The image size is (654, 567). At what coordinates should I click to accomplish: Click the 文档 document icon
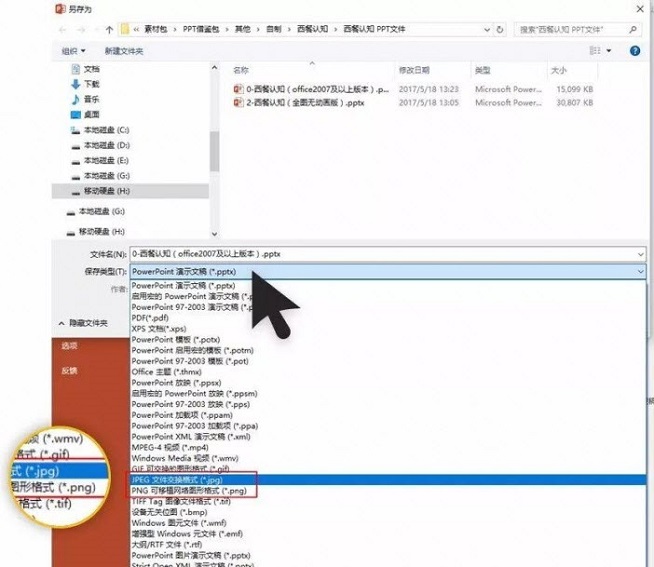(x=75, y=69)
